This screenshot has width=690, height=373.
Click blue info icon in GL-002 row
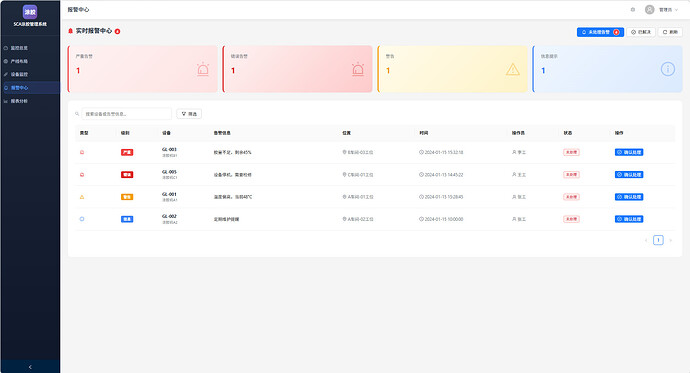[82, 219]
